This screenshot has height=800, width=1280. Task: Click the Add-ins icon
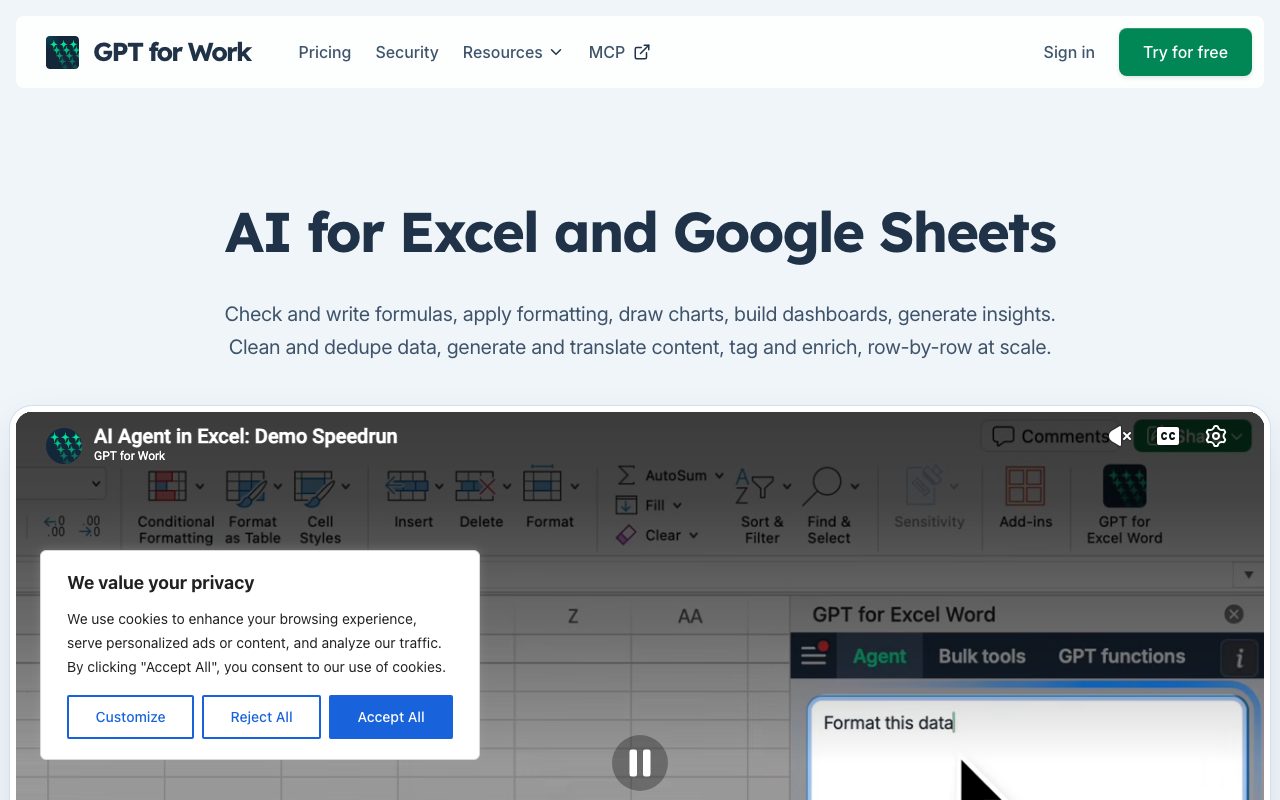tap(1025, 487)
